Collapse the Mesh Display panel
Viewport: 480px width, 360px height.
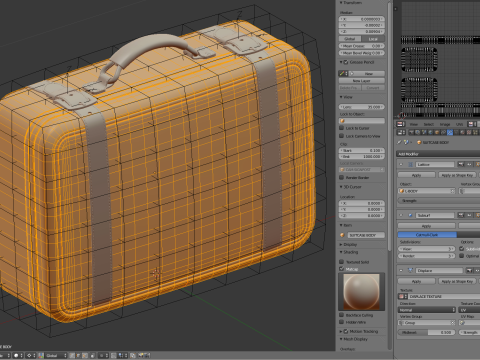click(x=341, y=339)
